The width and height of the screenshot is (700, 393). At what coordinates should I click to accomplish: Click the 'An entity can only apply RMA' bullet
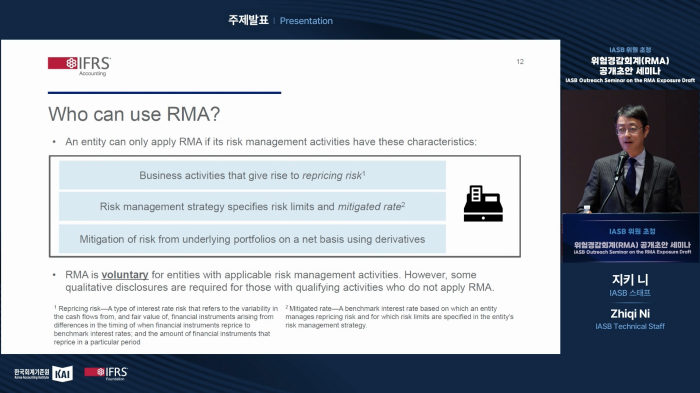(x=271, y=142)
